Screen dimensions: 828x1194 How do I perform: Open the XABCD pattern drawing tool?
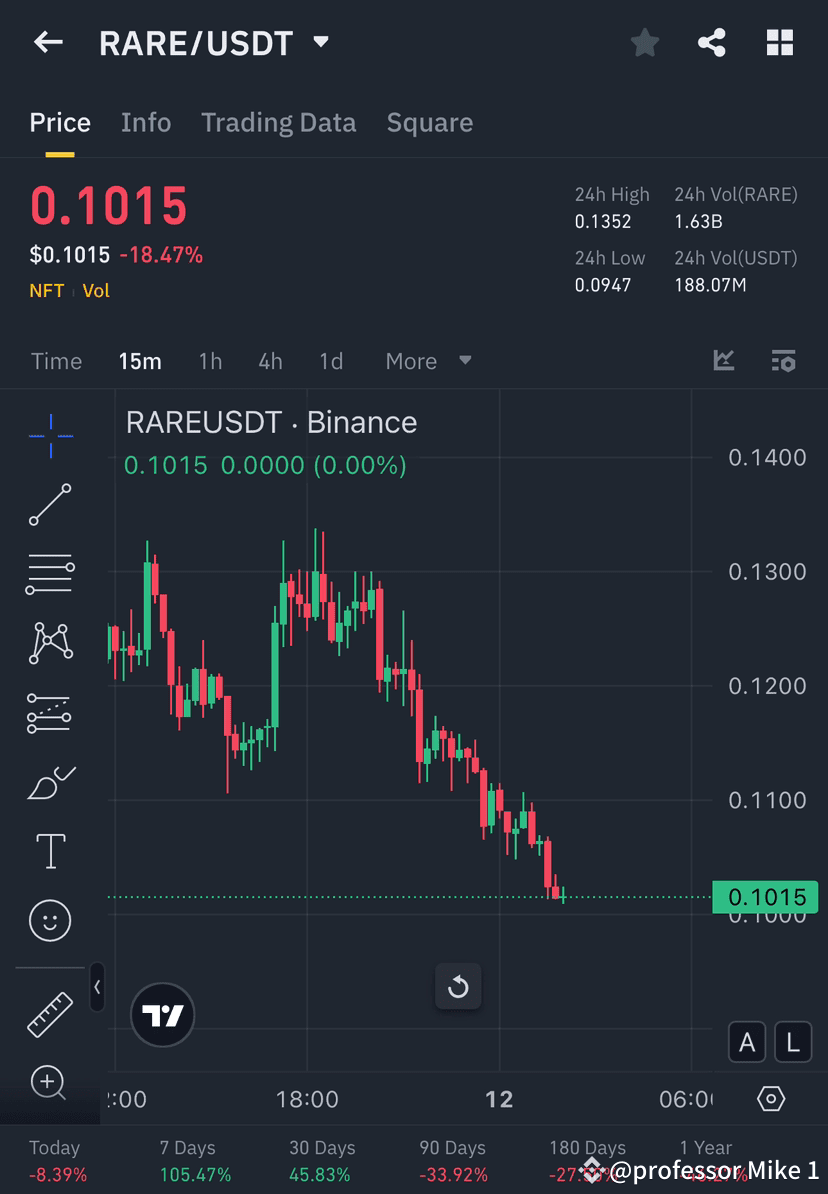[x=49, y=643]
